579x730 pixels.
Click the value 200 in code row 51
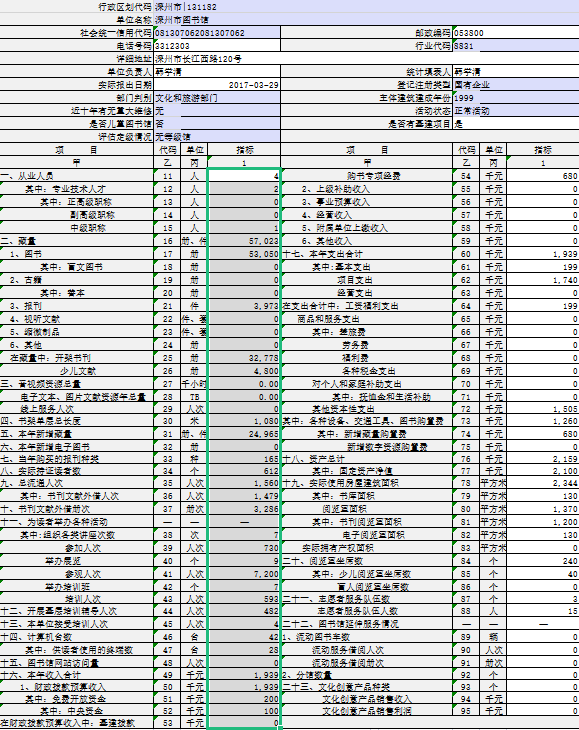(244, 699)
